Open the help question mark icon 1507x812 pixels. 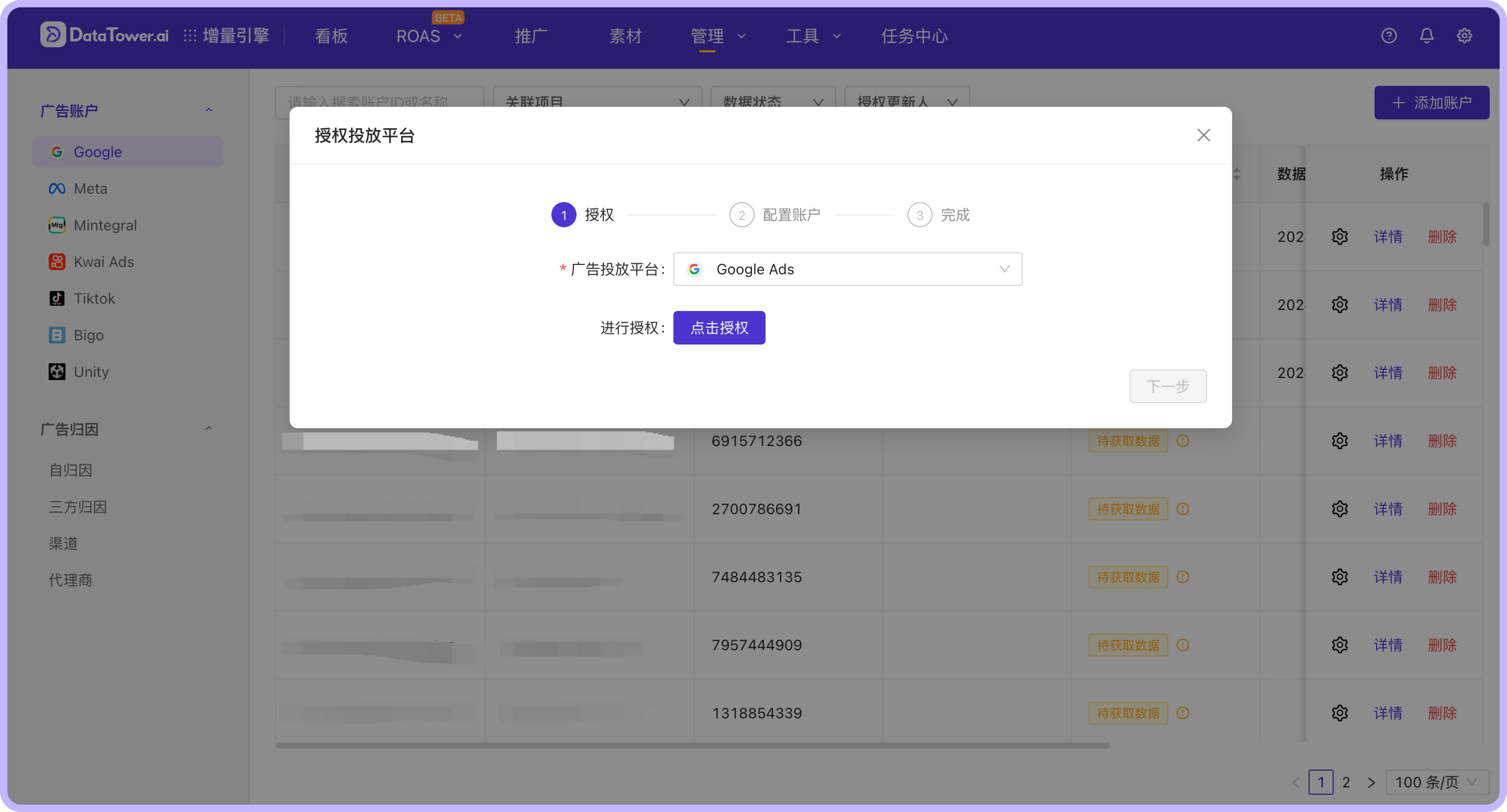(1389, 36)
